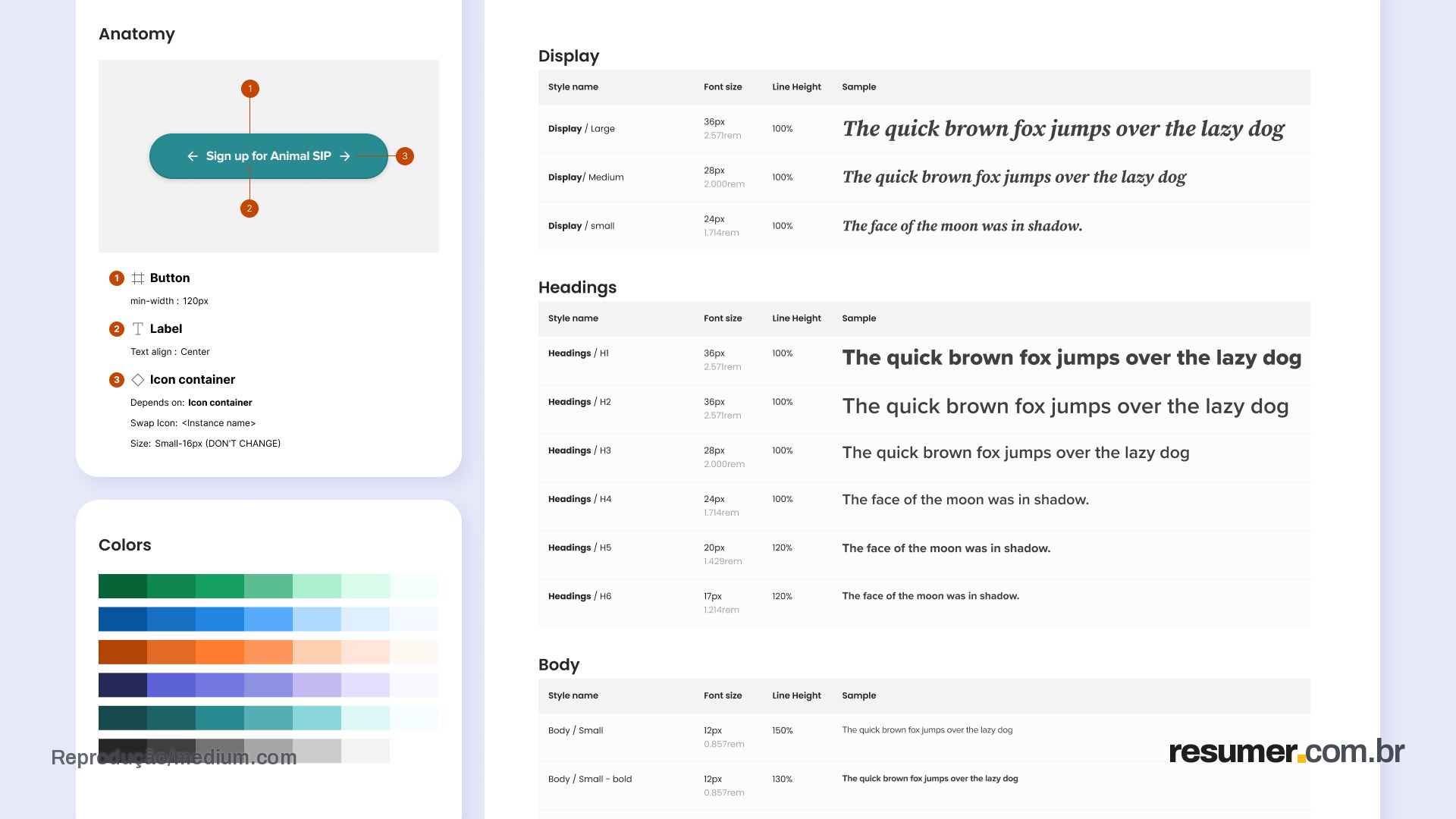The image size is (1456, 819).
Task: Click the Anatomy panel title
Action: point(136,34)
